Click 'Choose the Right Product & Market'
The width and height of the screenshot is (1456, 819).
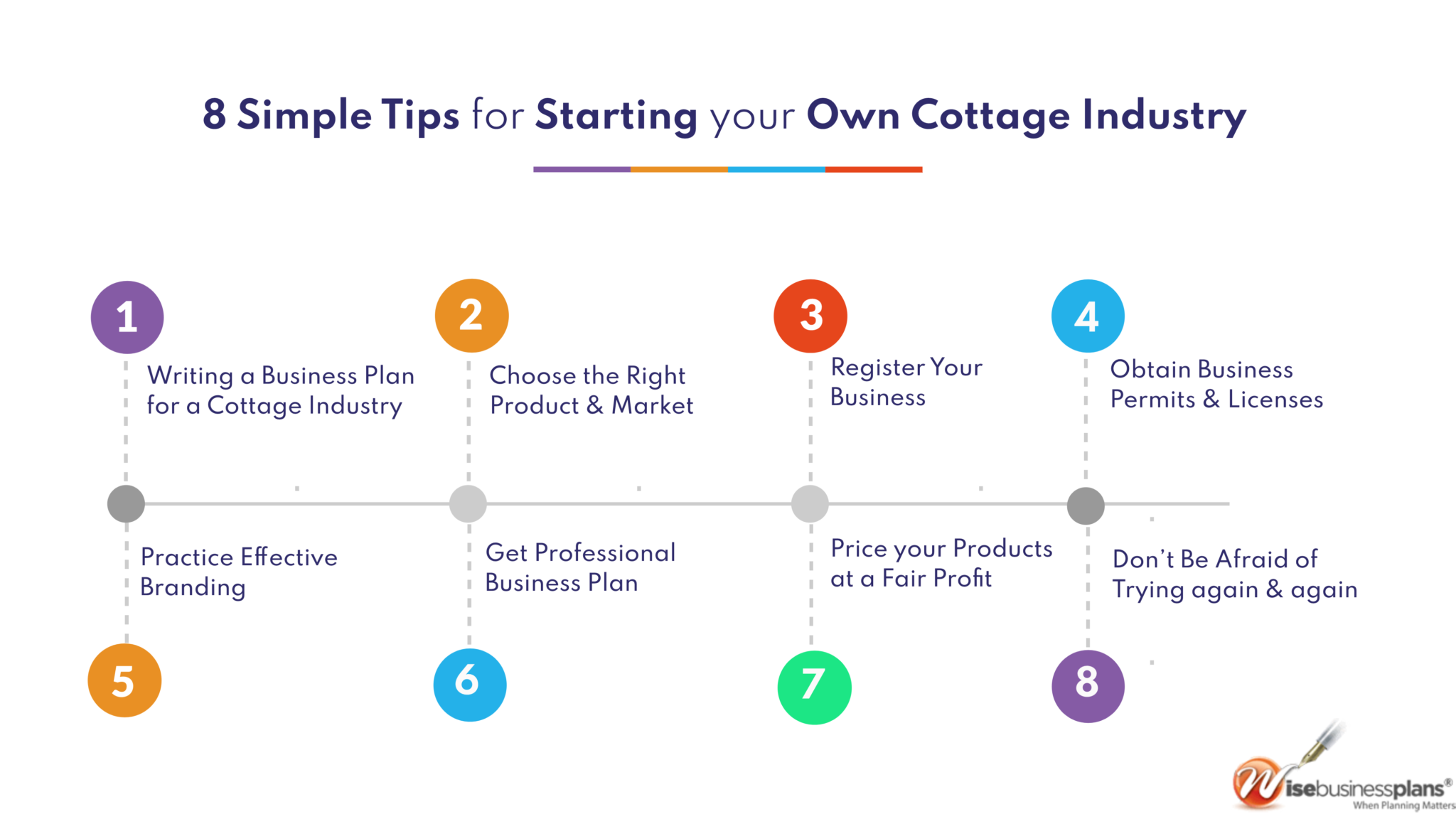591,390
